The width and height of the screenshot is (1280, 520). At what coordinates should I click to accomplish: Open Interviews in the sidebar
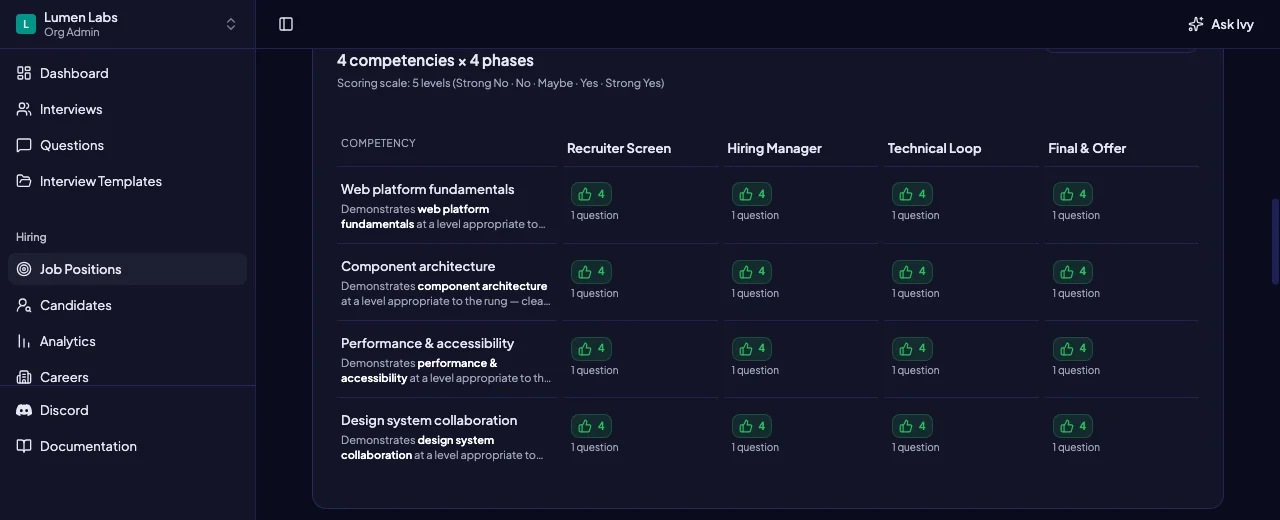127,109
